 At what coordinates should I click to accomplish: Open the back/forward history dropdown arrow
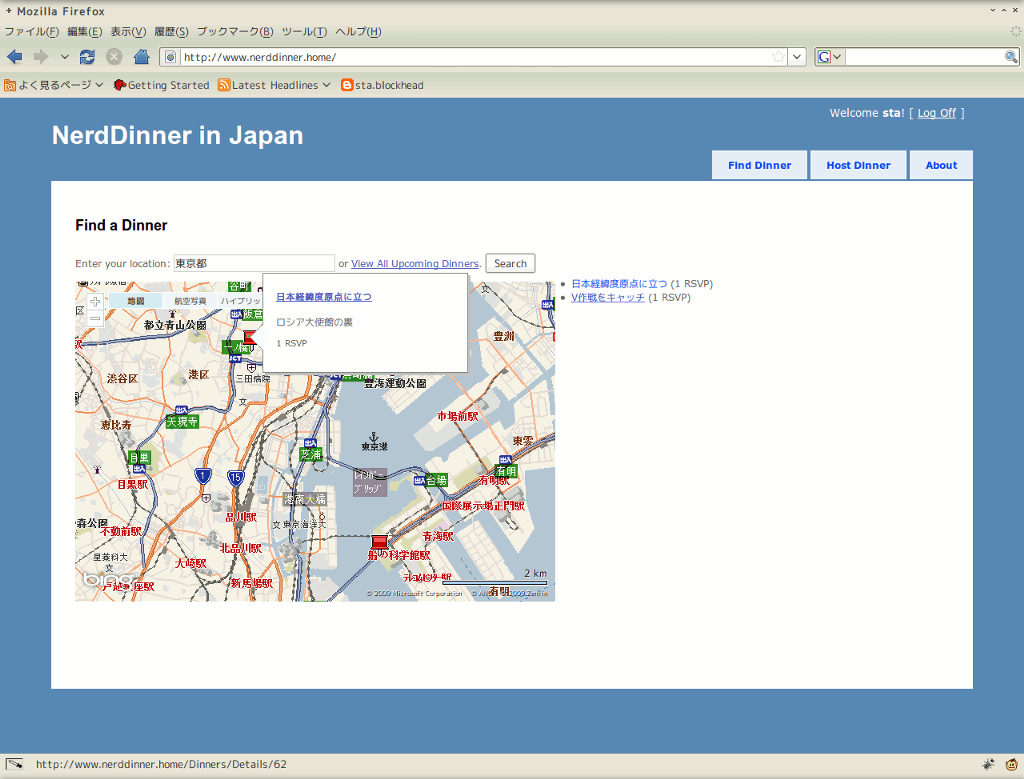[65, 57]
